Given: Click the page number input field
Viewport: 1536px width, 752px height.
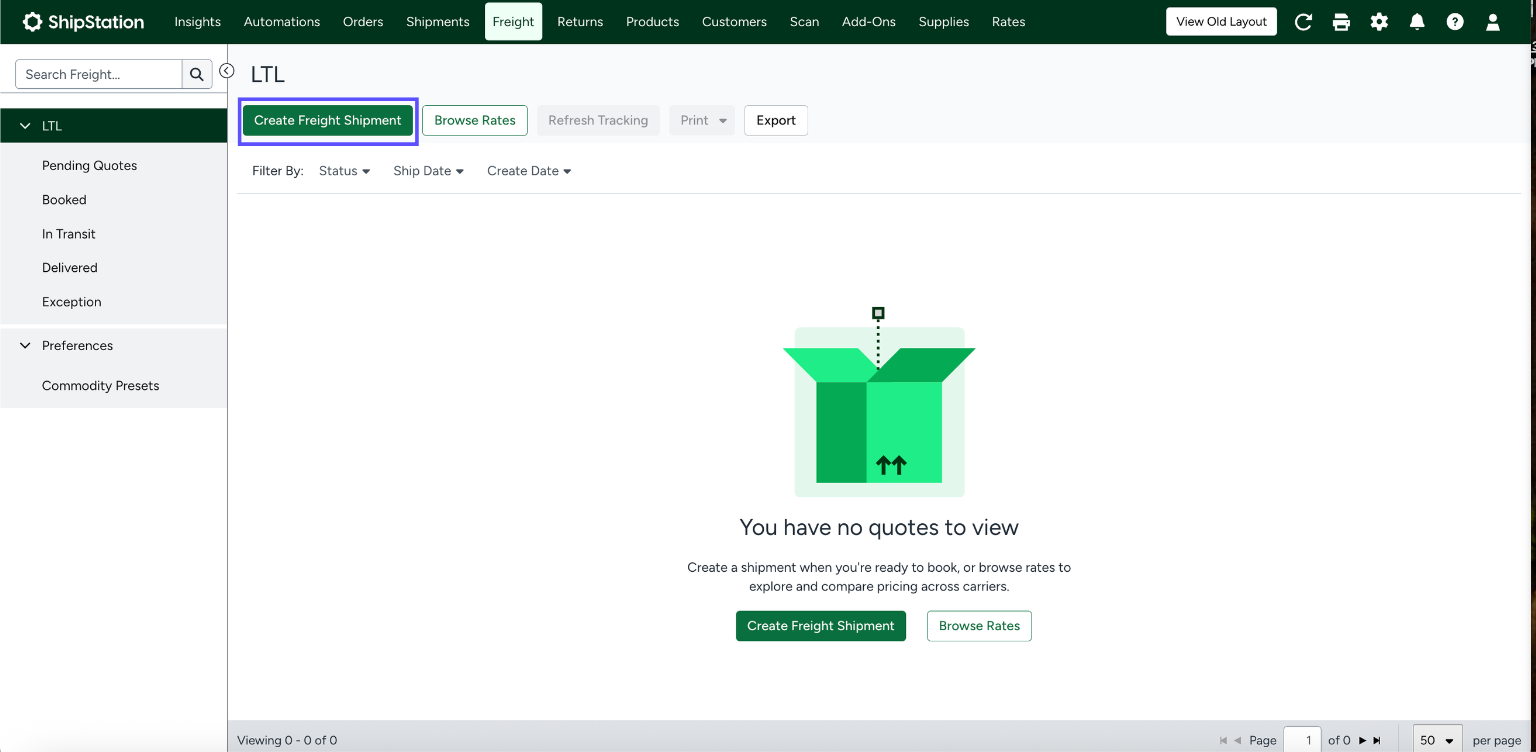Looking at the screenshot, I should coord(1302,740).
